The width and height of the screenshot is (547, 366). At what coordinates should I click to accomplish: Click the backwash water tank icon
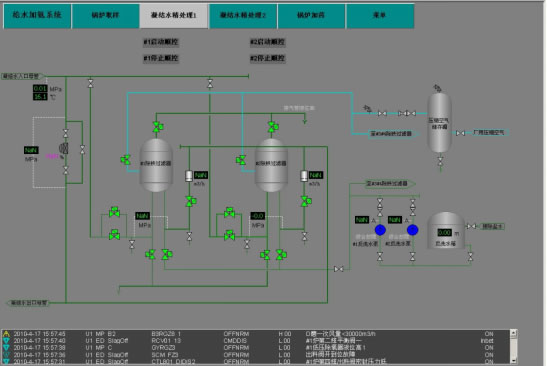(x=445, y=230)
